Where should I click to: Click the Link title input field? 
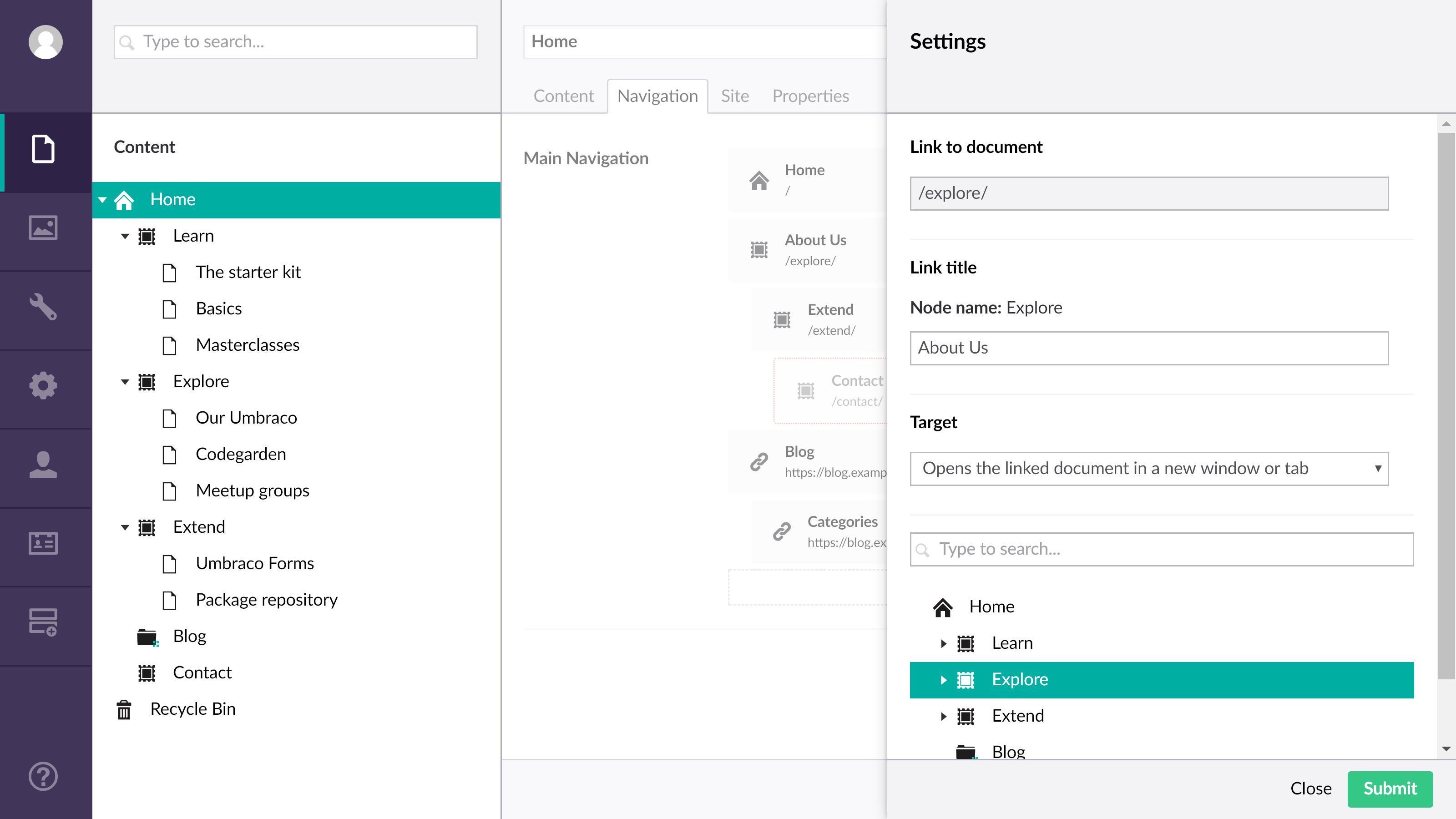[1148, 348]
